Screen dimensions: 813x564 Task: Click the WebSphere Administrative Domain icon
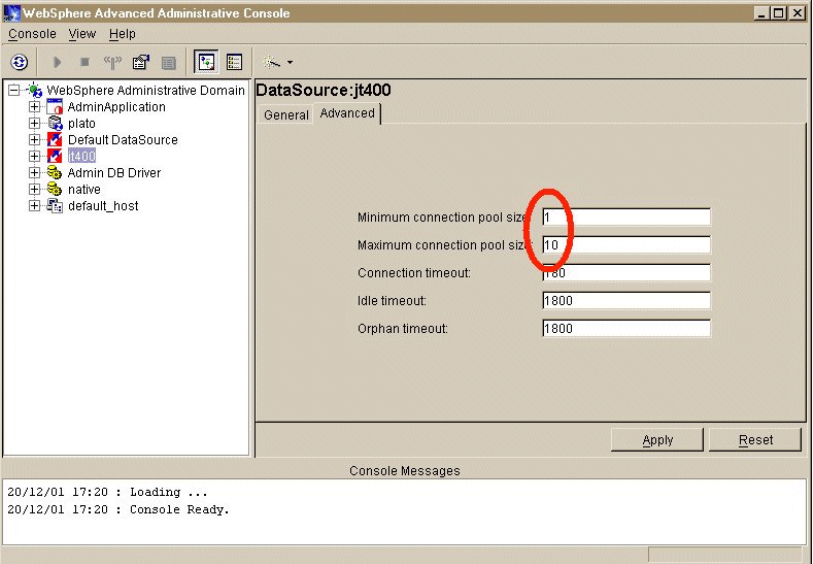coord(35,90)
